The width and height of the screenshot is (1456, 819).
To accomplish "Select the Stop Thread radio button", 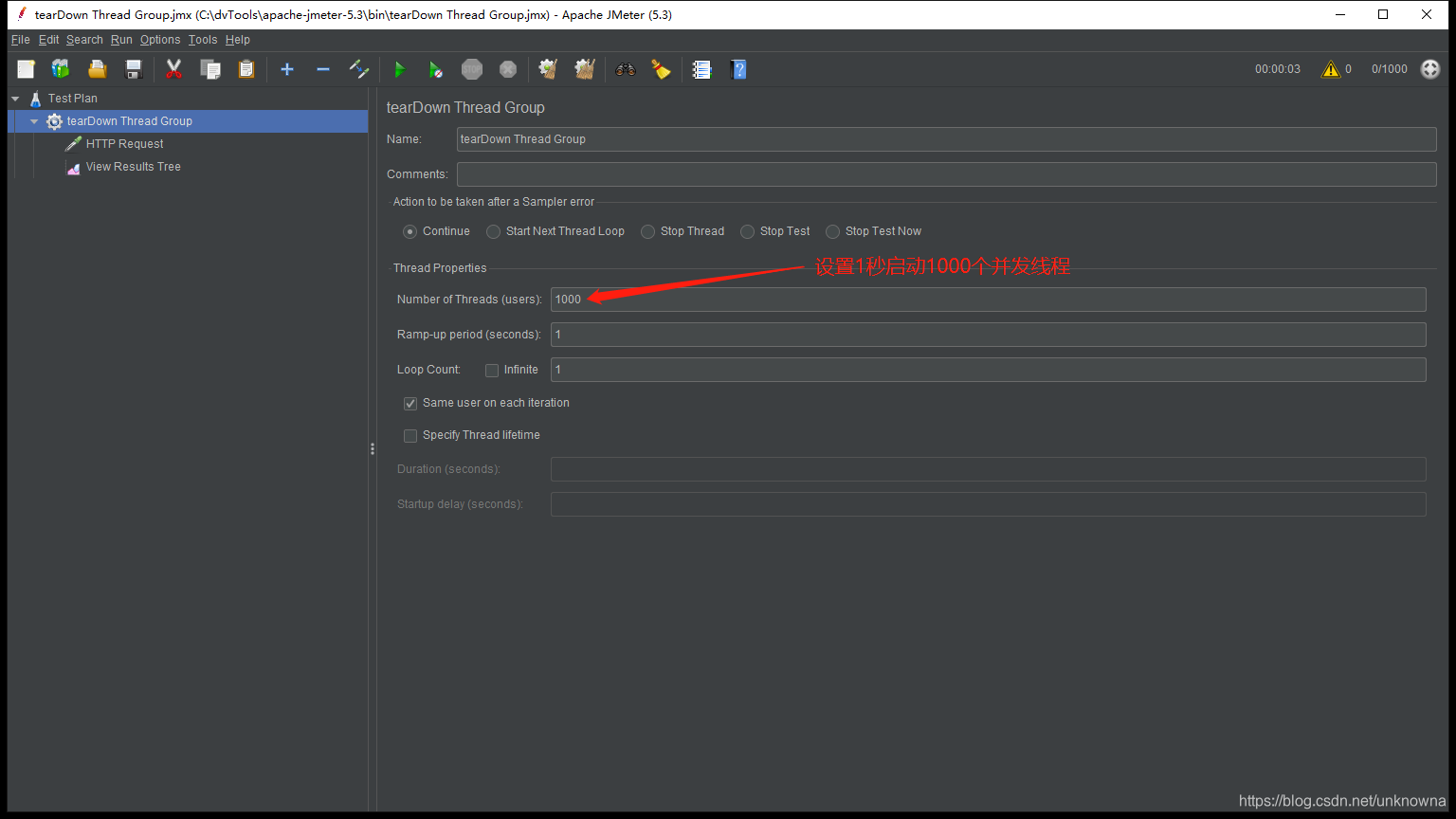I will [647, 231].
